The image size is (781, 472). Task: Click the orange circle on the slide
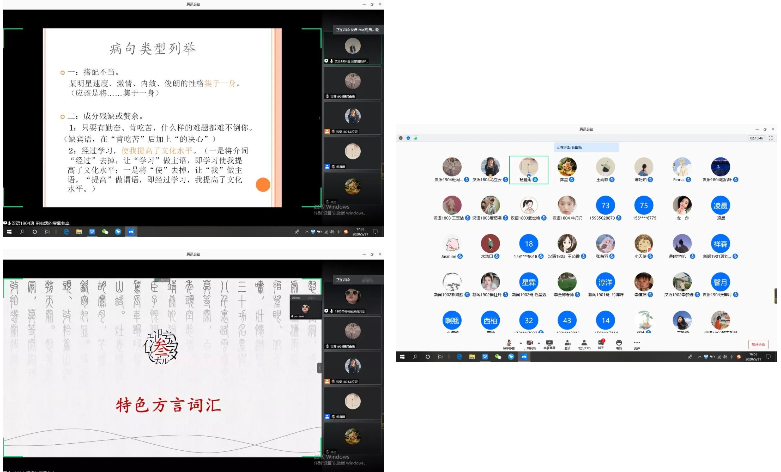(264, 185)
